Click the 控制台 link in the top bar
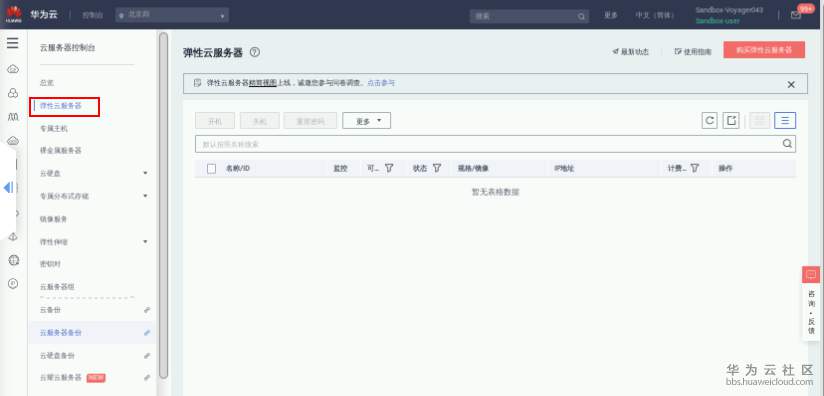Screen dimensions: 824x396 tap(92, 15)
